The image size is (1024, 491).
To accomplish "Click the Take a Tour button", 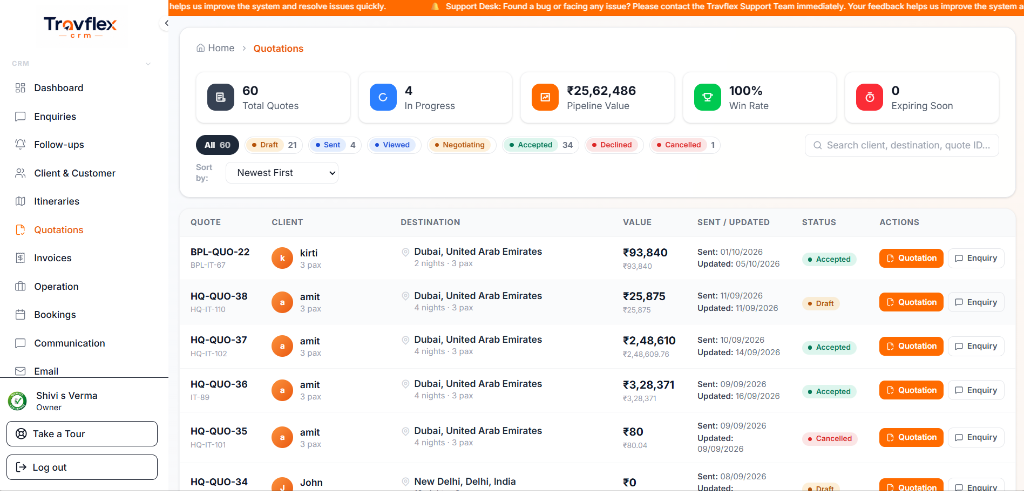I will 82,434.
